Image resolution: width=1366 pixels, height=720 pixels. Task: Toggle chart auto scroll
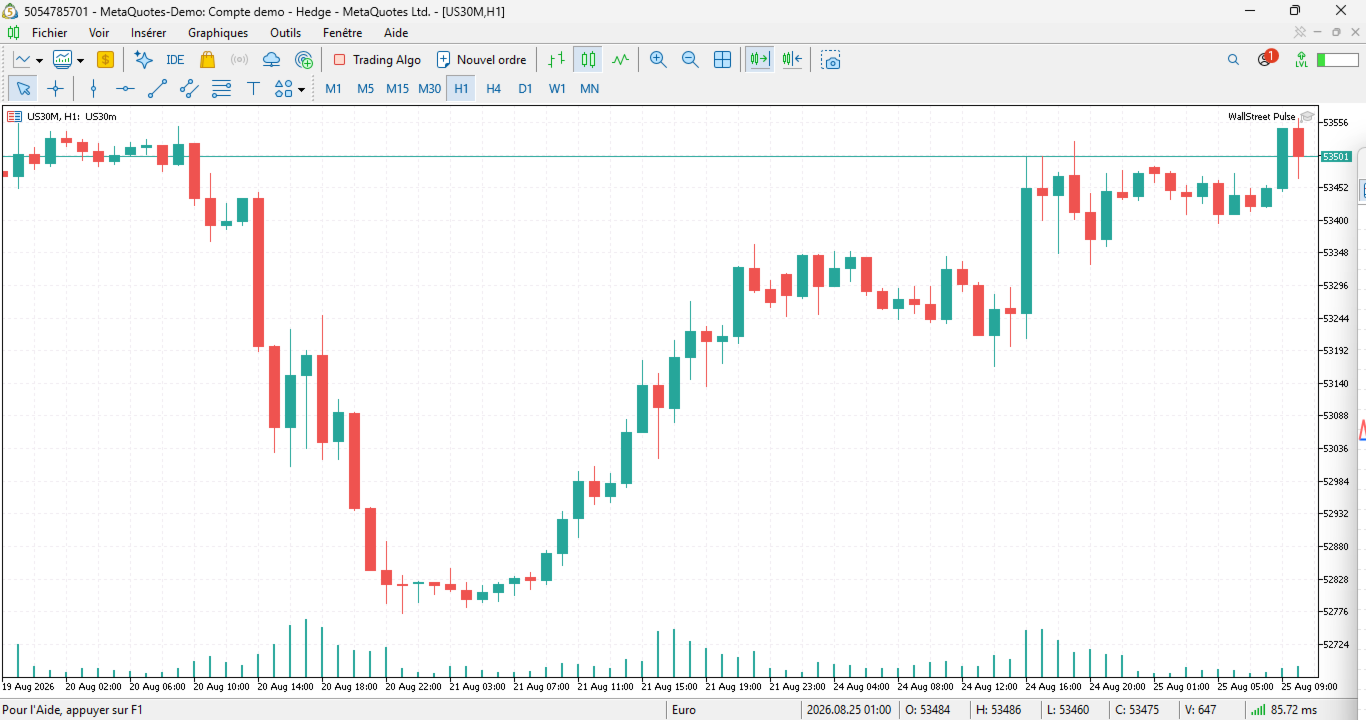click(760, 60)
